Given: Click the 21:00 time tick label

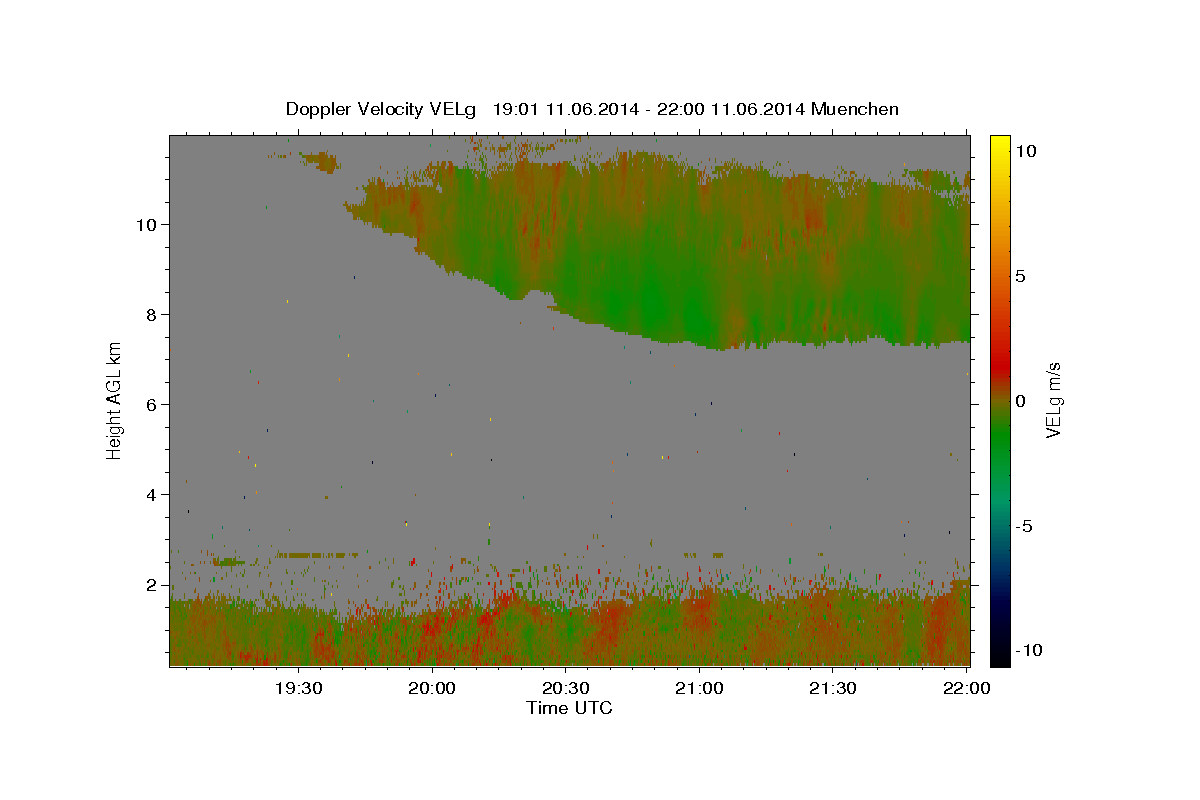Looking at the screenshot, I should [x=699, y=688].
